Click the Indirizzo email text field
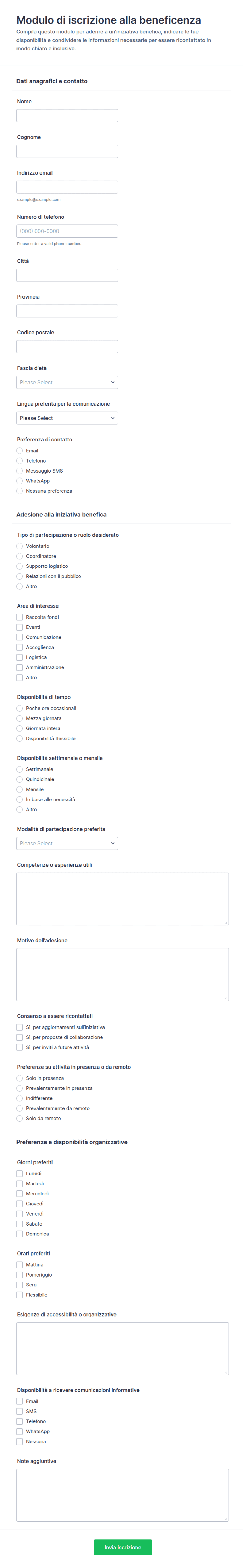The image size is (243, 1568). point(67,187)
